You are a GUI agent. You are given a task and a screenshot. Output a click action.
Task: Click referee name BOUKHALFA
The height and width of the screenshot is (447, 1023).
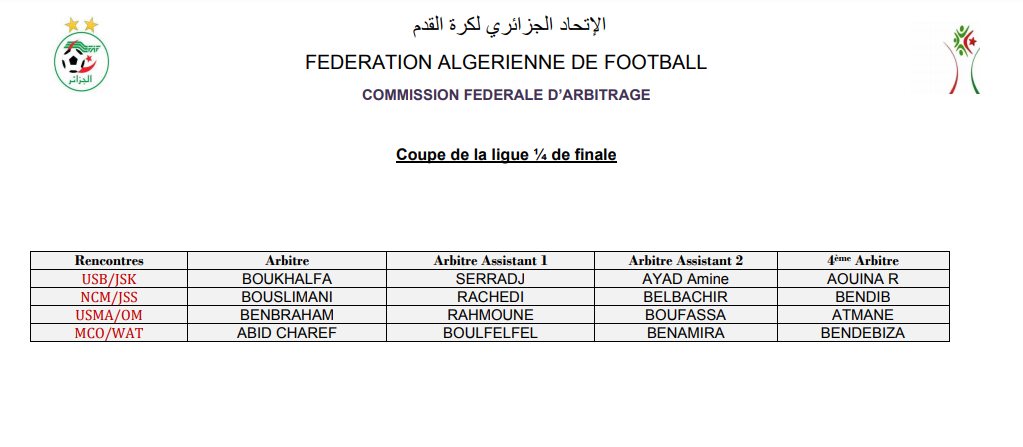286,279
